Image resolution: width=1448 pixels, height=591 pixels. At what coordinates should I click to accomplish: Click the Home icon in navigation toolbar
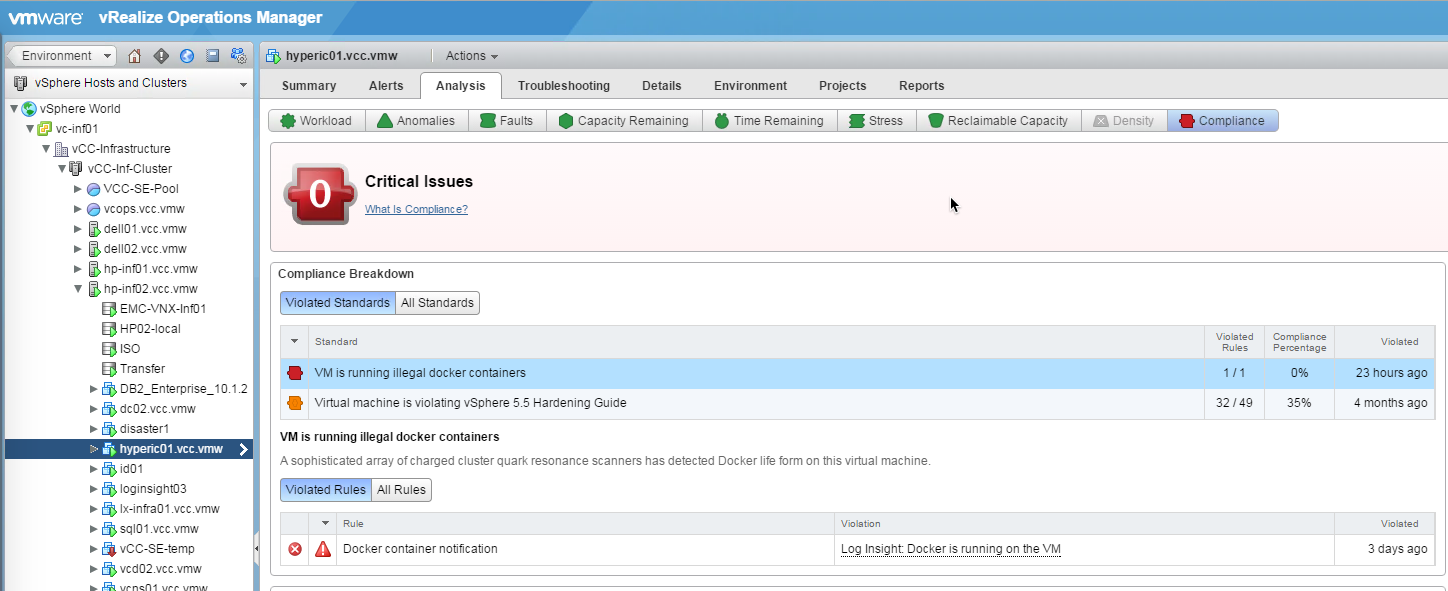point(135,56)
